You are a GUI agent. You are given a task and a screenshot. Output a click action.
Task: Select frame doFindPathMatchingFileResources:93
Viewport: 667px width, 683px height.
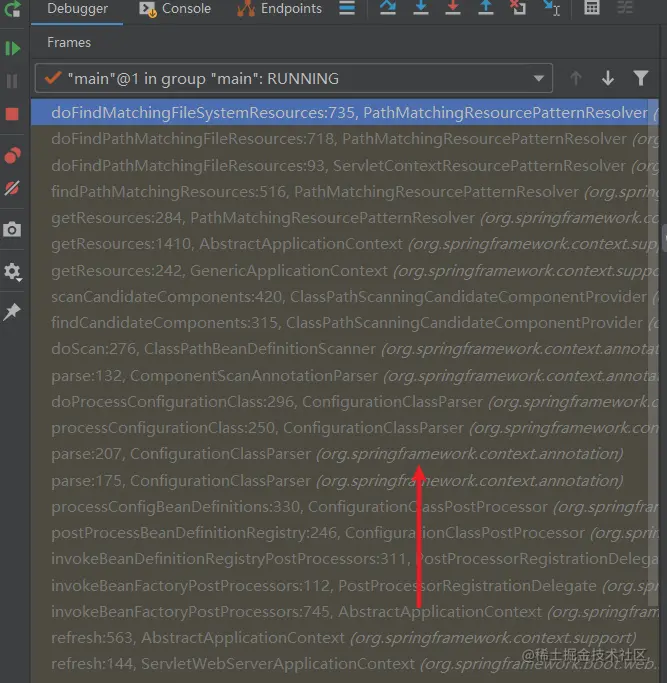(x=344, y=166)
